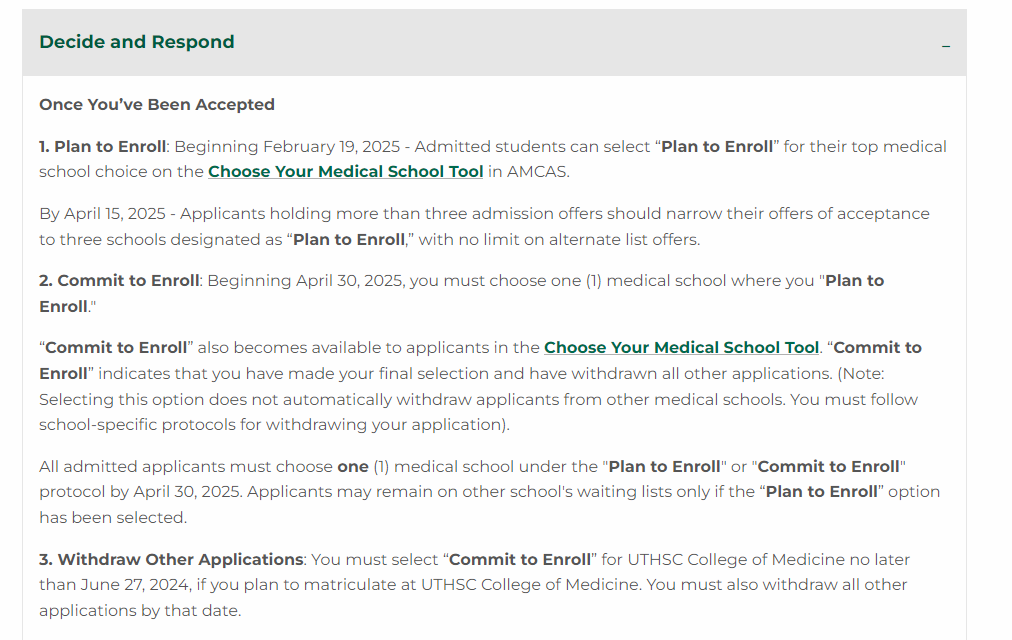Click "has been selected." text
The image size is (1012, 640).
click(113, 518)
